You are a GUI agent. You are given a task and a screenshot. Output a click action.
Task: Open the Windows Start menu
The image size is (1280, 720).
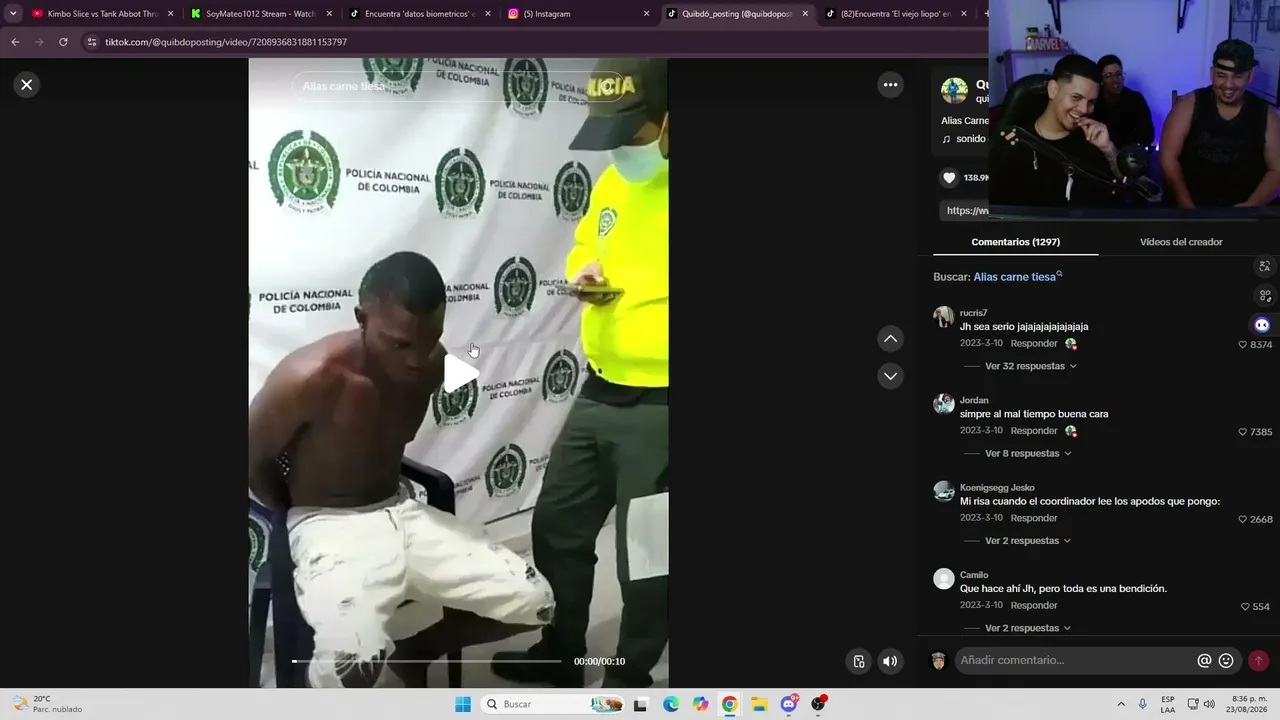463,704
